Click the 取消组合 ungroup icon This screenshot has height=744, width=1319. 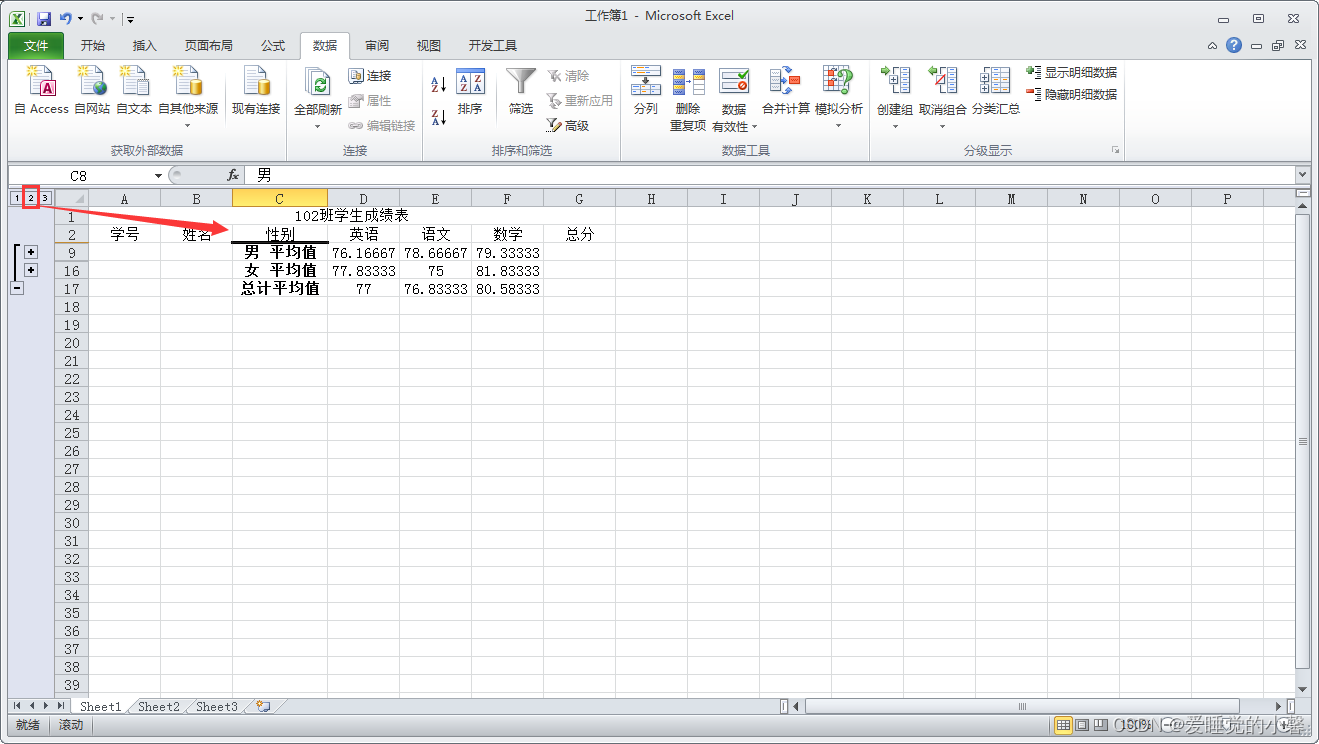click(x=942, y=81)
